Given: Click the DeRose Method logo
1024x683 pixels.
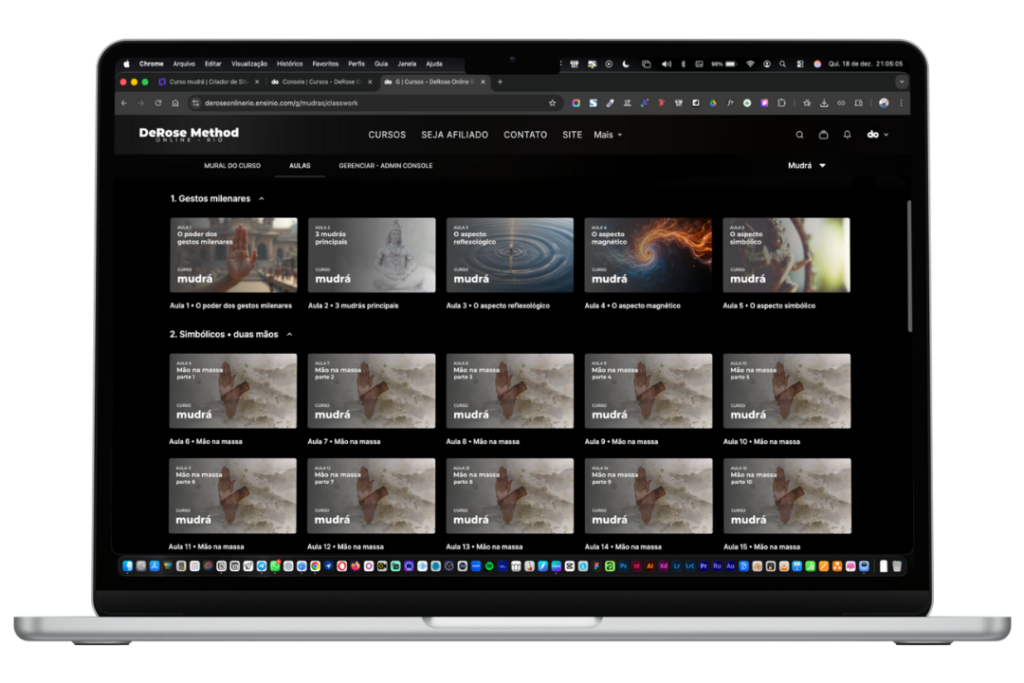Looking at the screenshot, I should click(x=189, y=134).
